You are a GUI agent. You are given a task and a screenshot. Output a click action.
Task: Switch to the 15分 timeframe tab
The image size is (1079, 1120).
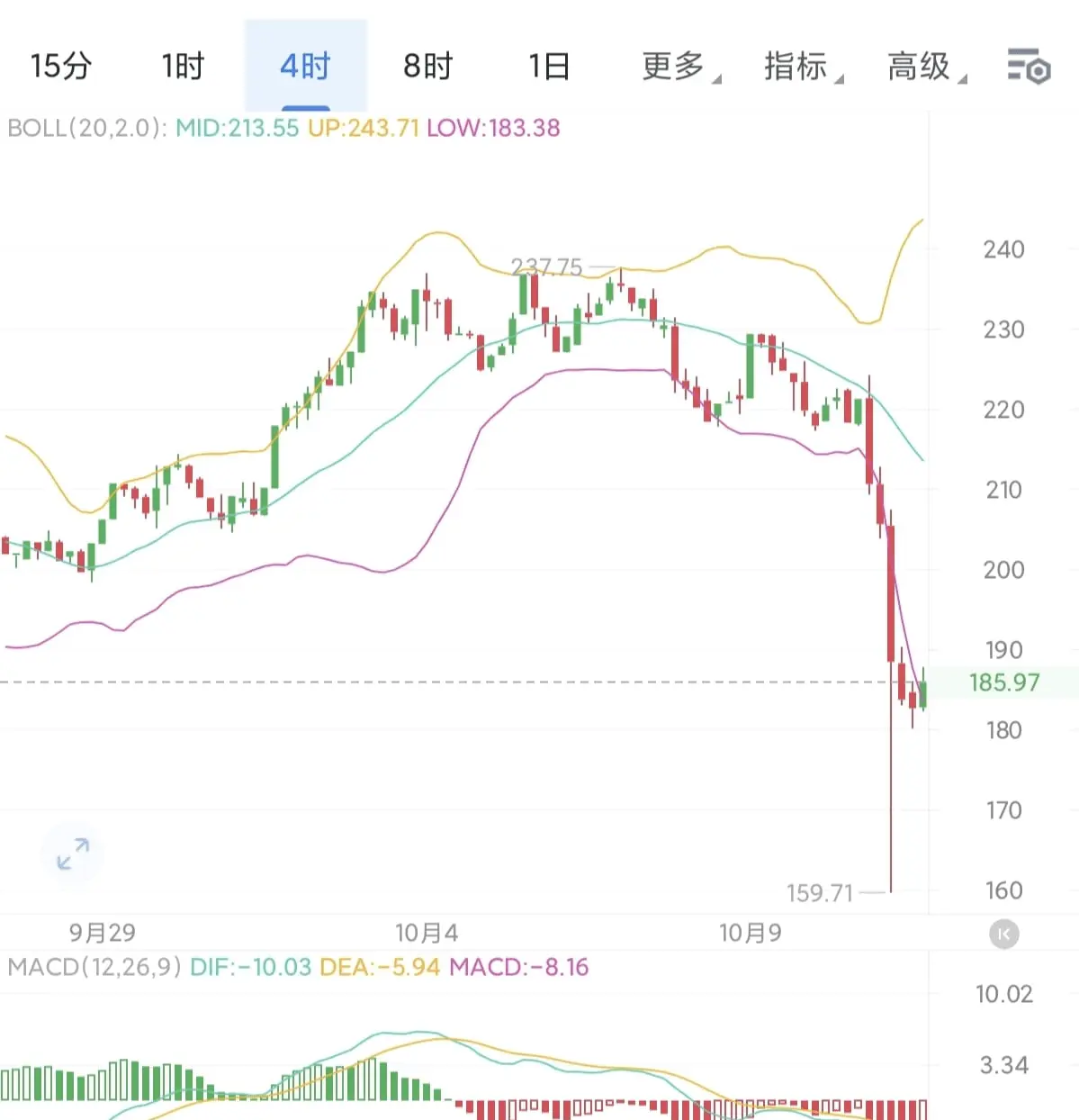tap(61, 66)
